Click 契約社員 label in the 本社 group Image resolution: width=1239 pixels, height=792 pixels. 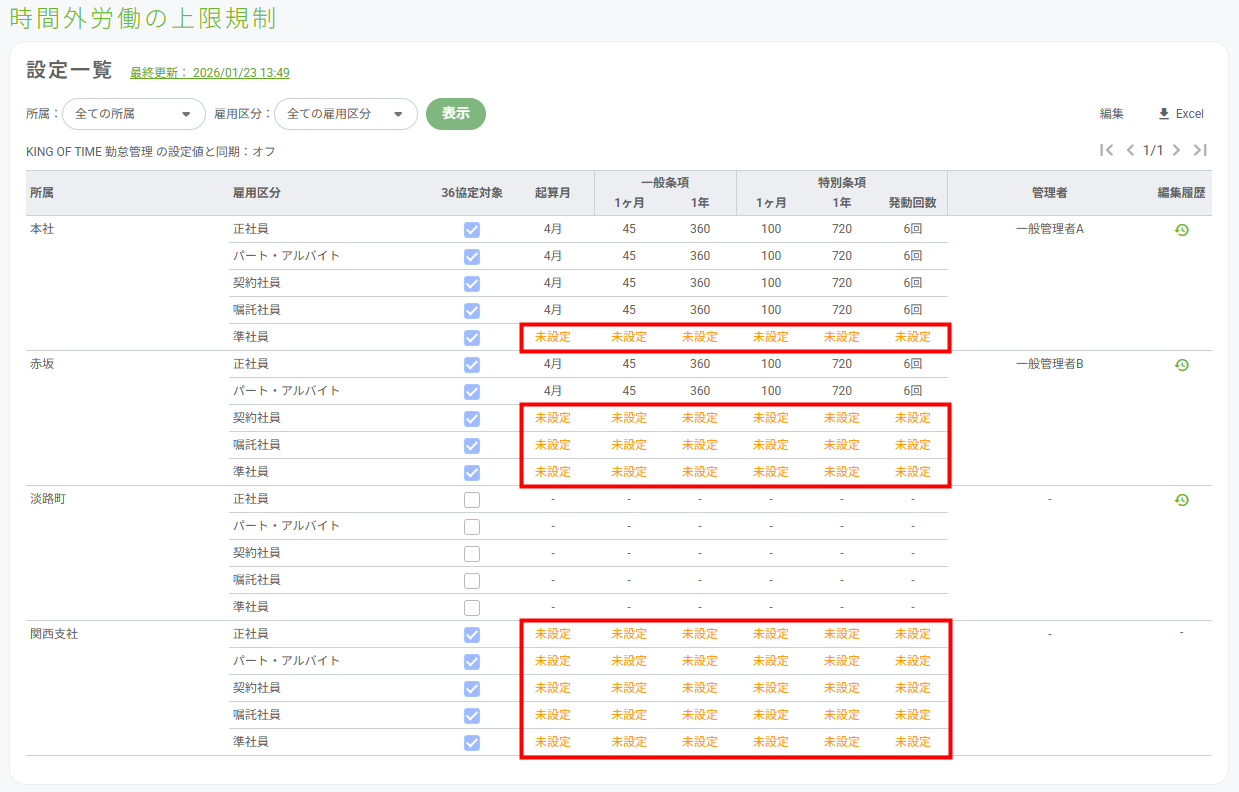tap(257, 283)
